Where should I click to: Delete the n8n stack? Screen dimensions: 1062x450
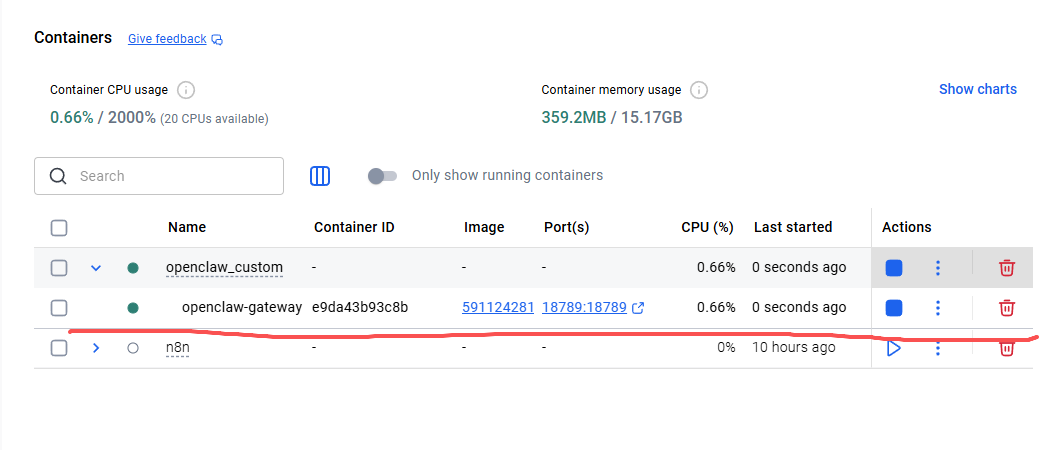(1007, 348)
